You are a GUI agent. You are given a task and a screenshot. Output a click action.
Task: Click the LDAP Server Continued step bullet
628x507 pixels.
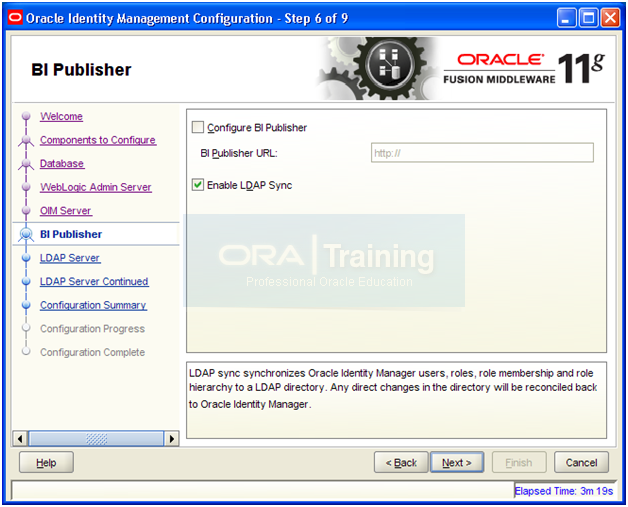pos(26,282)
